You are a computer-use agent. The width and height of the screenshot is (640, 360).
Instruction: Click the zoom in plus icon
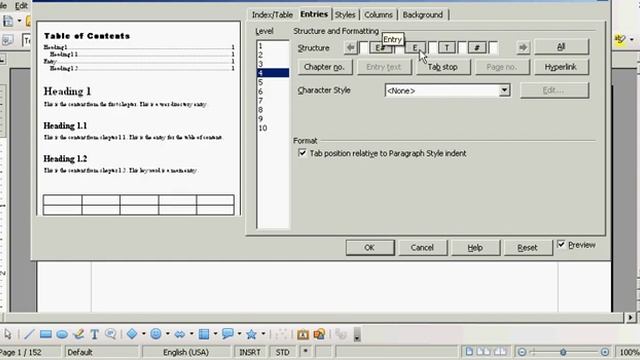605,352
